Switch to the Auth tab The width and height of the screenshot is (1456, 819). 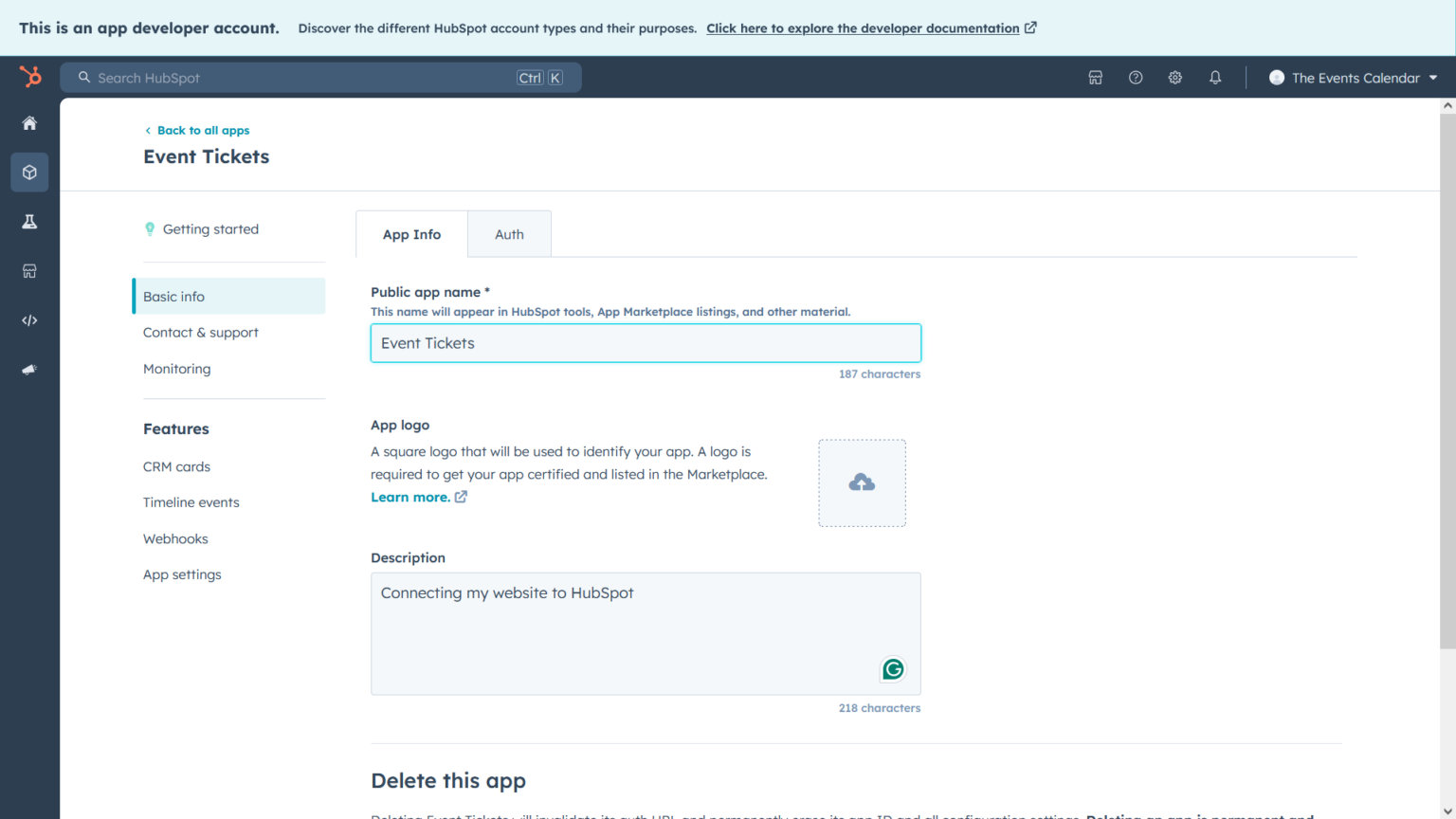509,233
